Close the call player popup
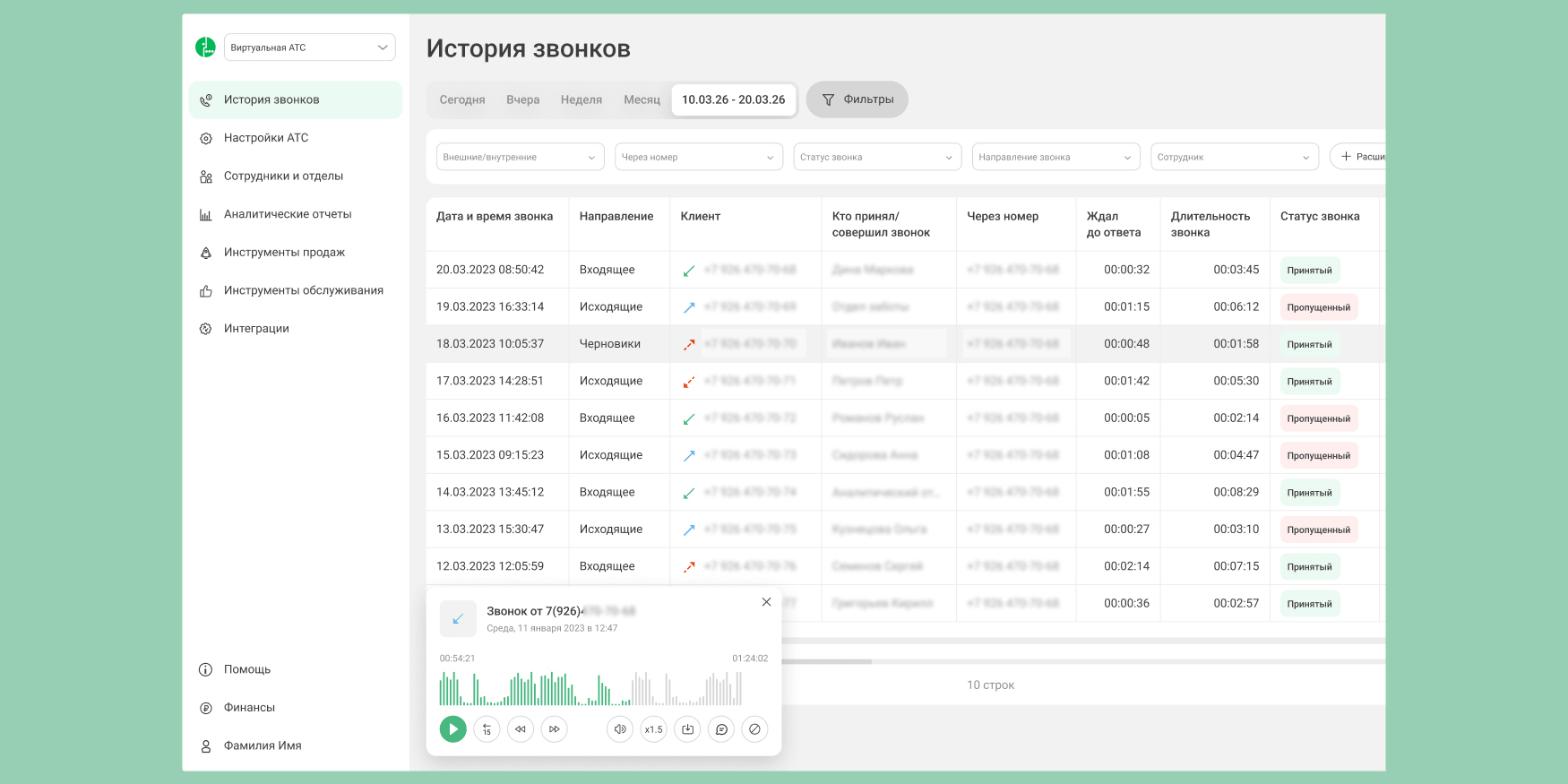 click(x=766, y=602)
